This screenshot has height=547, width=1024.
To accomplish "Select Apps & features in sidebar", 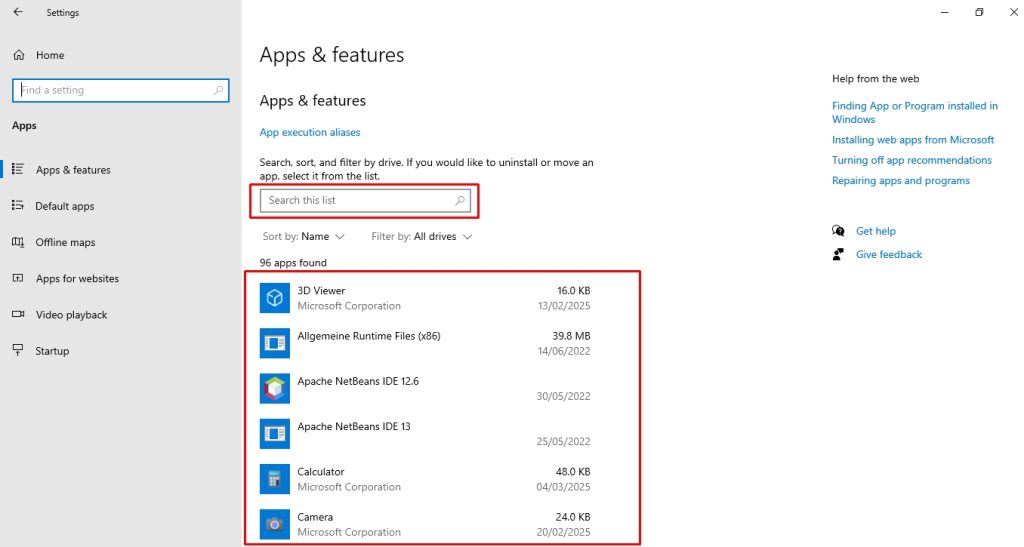I will click(x=73, y=170).
